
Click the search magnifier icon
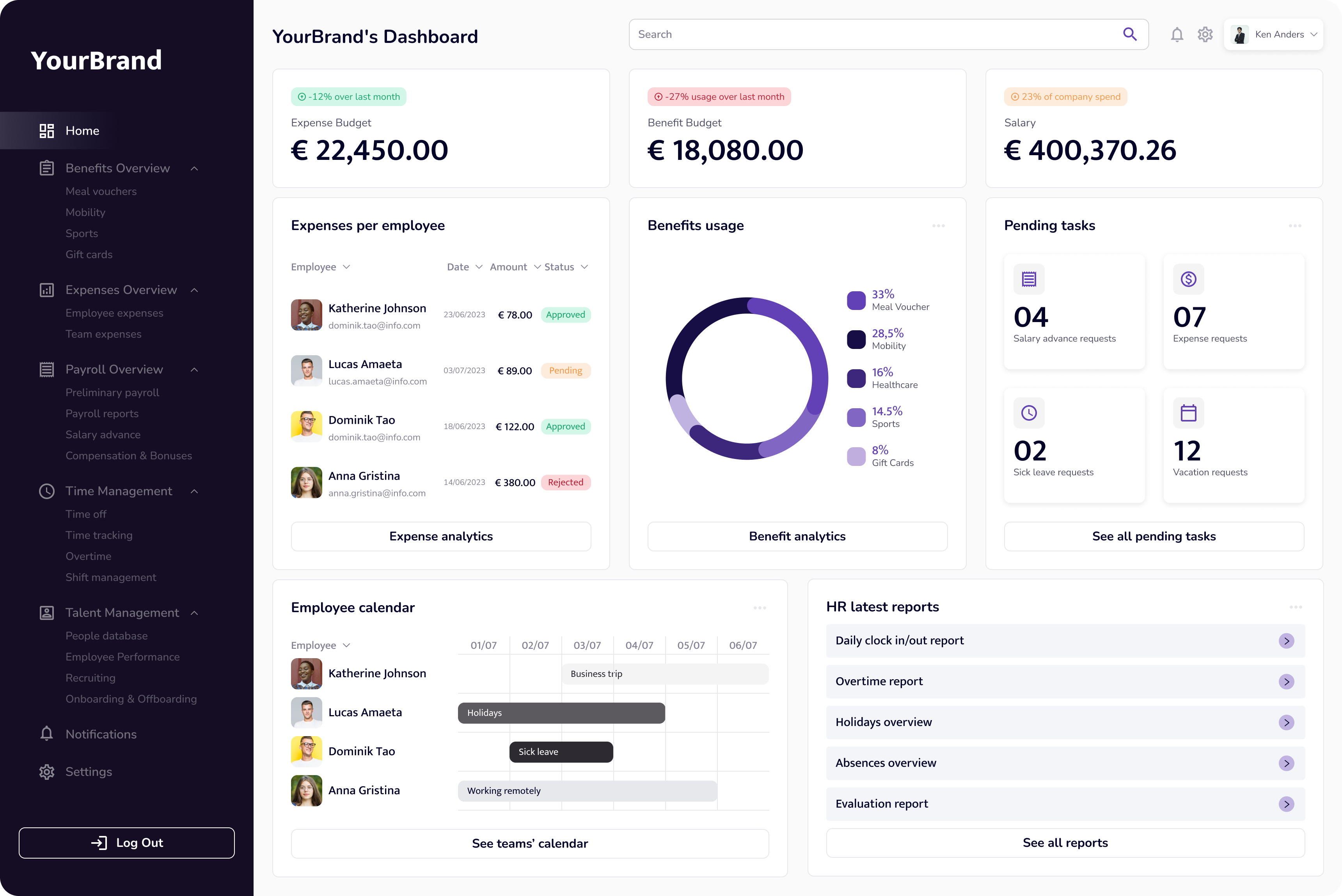point(1129,34)
